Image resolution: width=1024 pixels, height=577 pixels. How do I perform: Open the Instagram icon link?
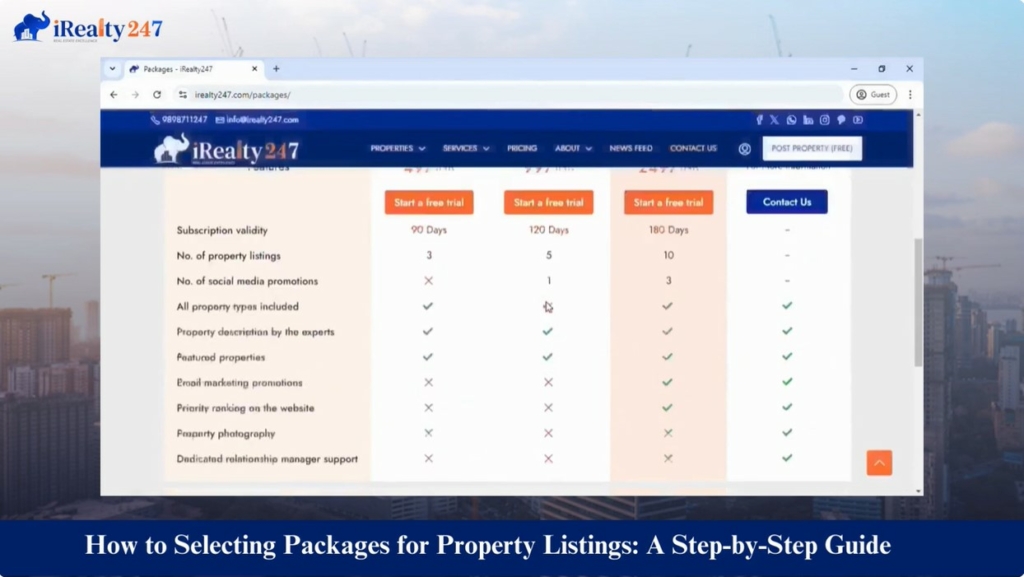tap(825, 120)
